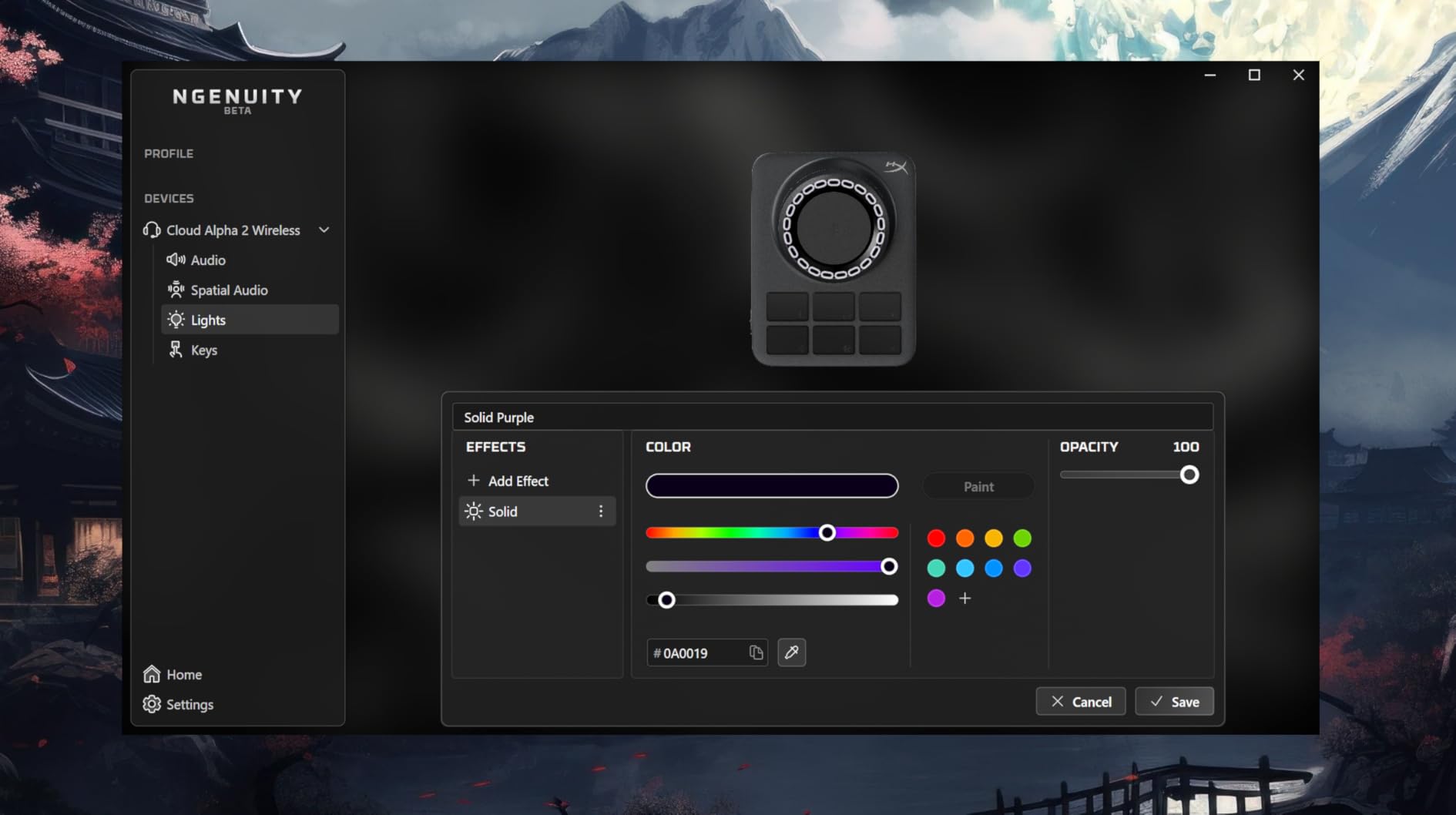
Task: Click the Spatial Audio icon
Action: [176, 290]
